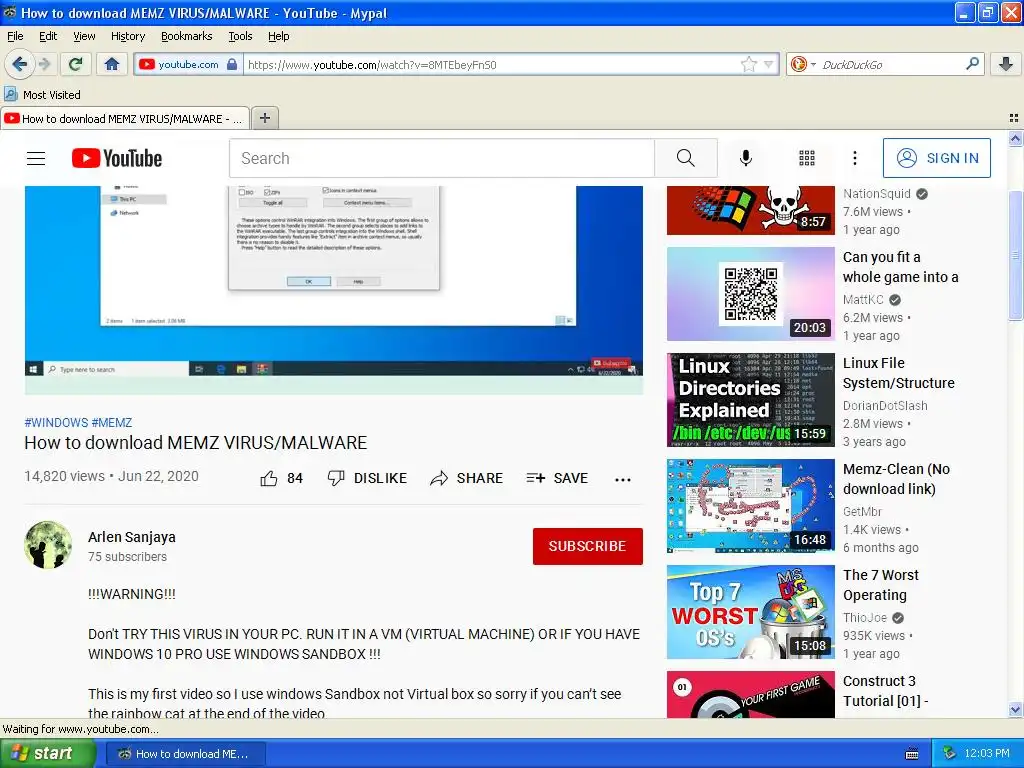Click the system tray notification icon
This screenshot has height=768, width=1024.
tap(950, 753)
